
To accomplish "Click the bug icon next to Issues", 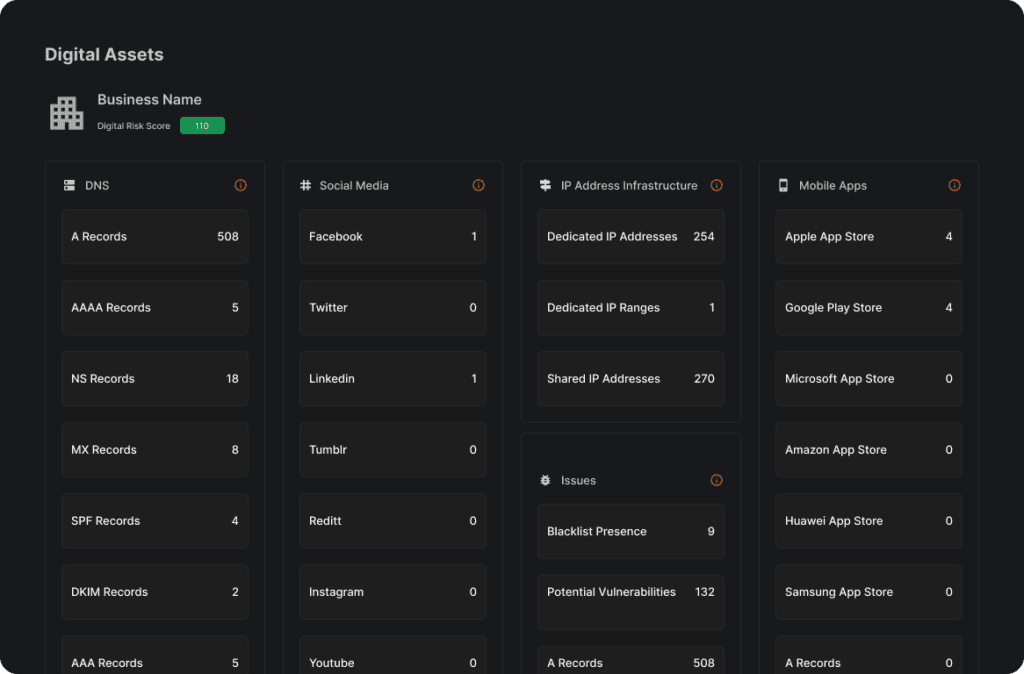I will pyautogui.click(x=544, y=480).
